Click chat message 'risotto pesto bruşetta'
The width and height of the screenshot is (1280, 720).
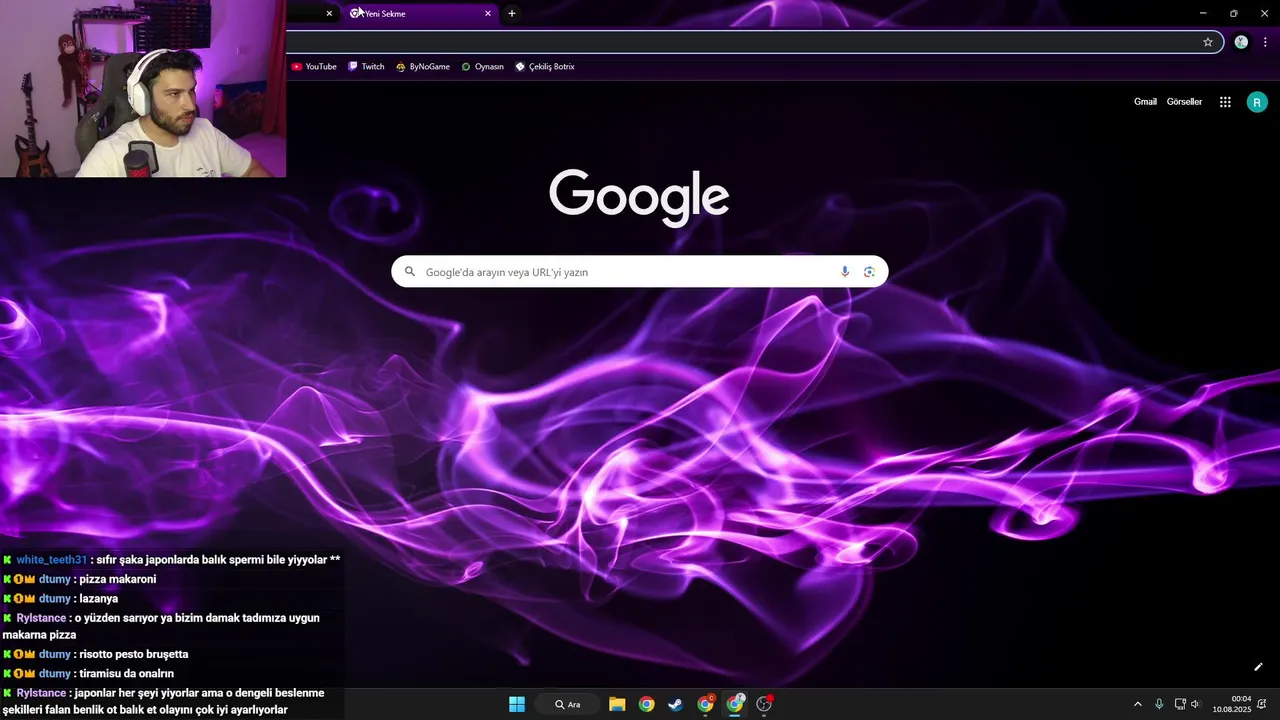coord(134,654)
